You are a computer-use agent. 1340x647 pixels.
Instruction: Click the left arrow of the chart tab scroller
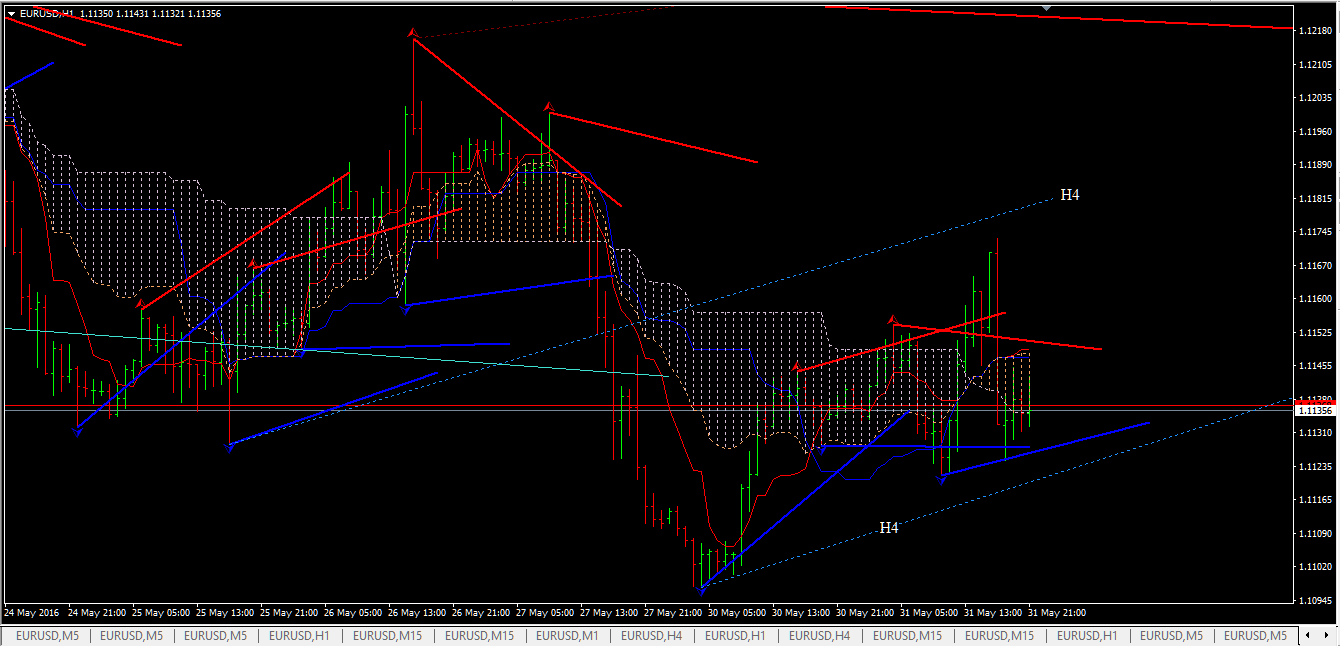[1307, 636]
